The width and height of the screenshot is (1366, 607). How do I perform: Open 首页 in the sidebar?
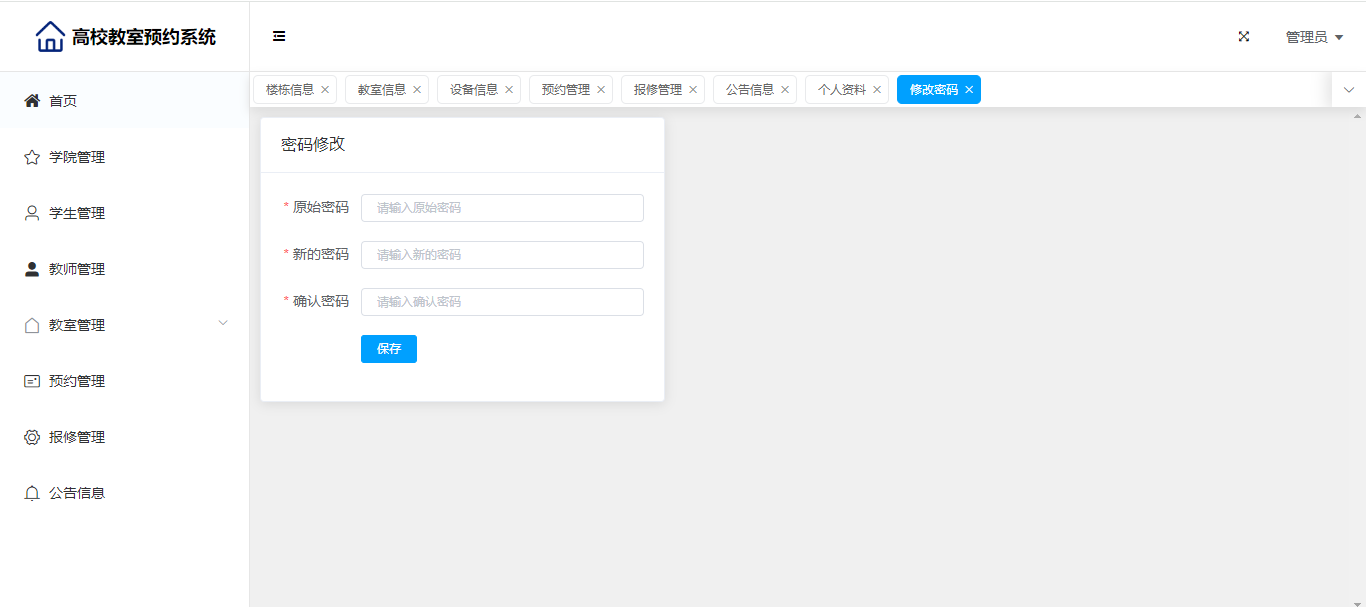pyautogui.click(x=124, y=101)
